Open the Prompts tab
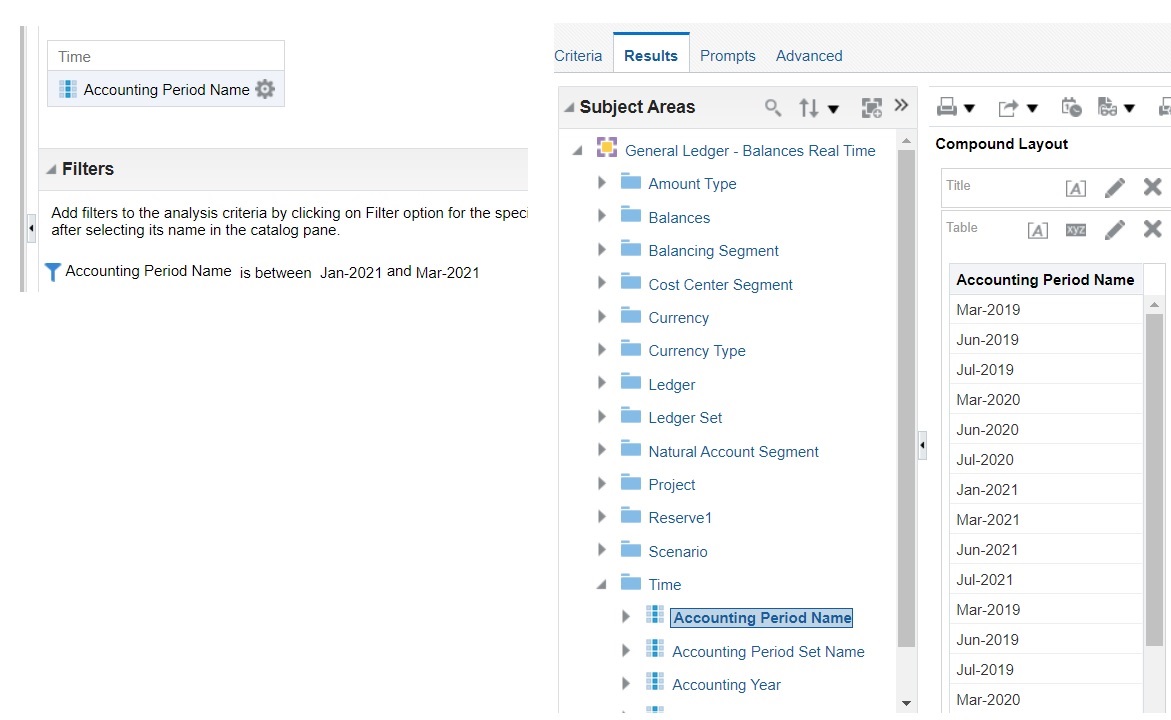1171x720 pixels. point(727,56)
